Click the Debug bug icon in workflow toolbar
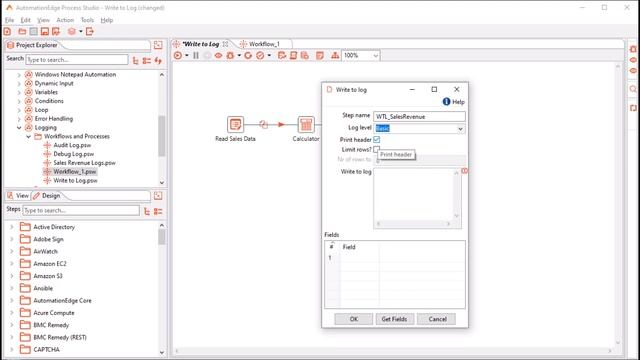 [231, 56]
